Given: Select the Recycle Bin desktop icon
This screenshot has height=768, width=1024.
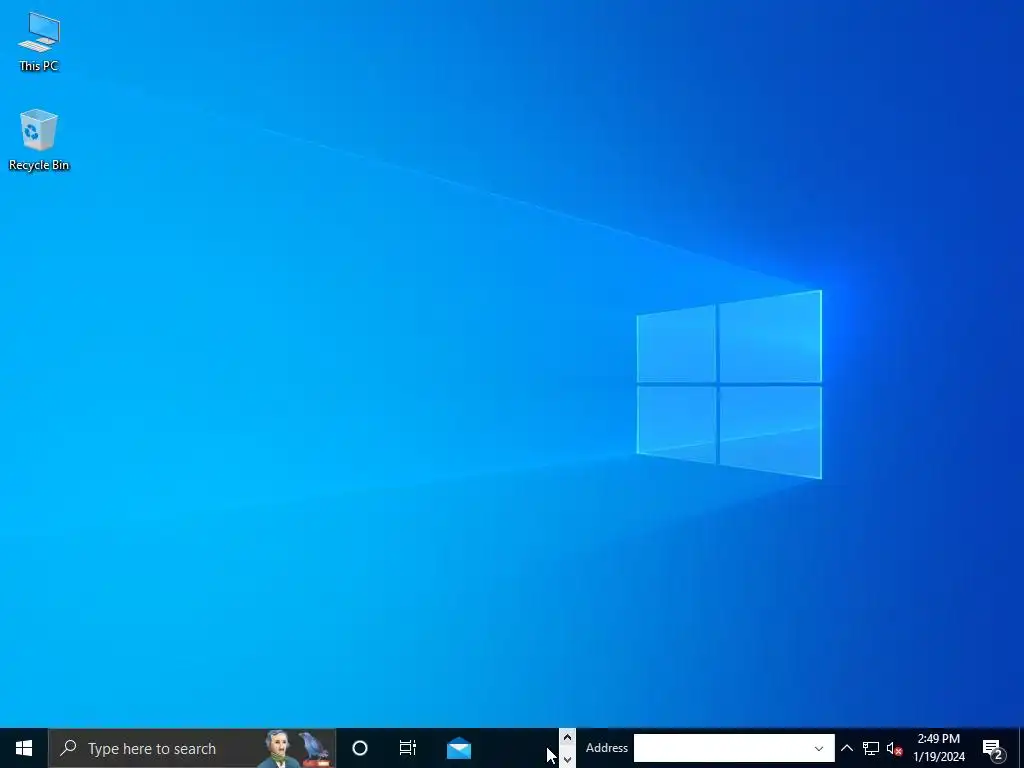Looking at the screenshot, I should click(x=39, y=140).
